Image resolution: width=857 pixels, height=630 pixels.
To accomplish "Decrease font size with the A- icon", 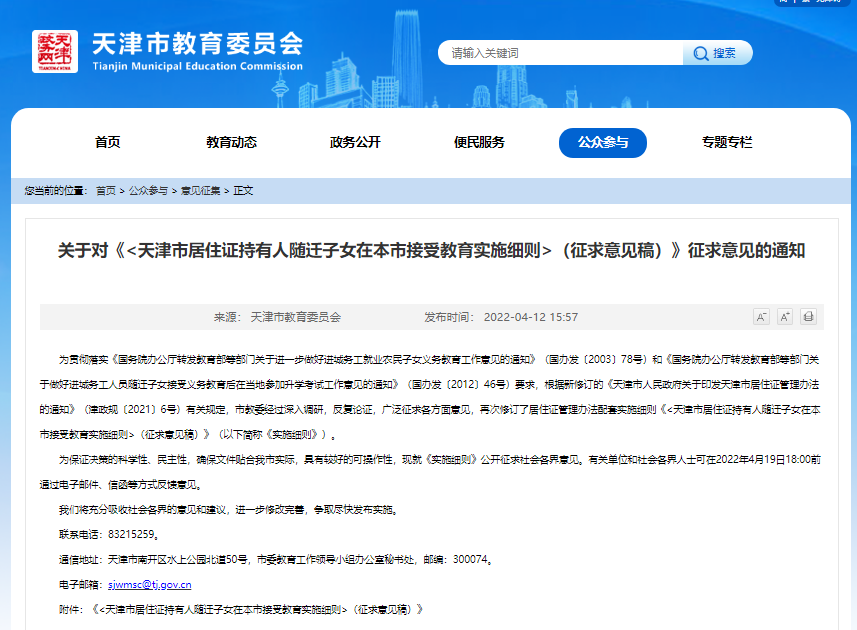I will point(761,316).
